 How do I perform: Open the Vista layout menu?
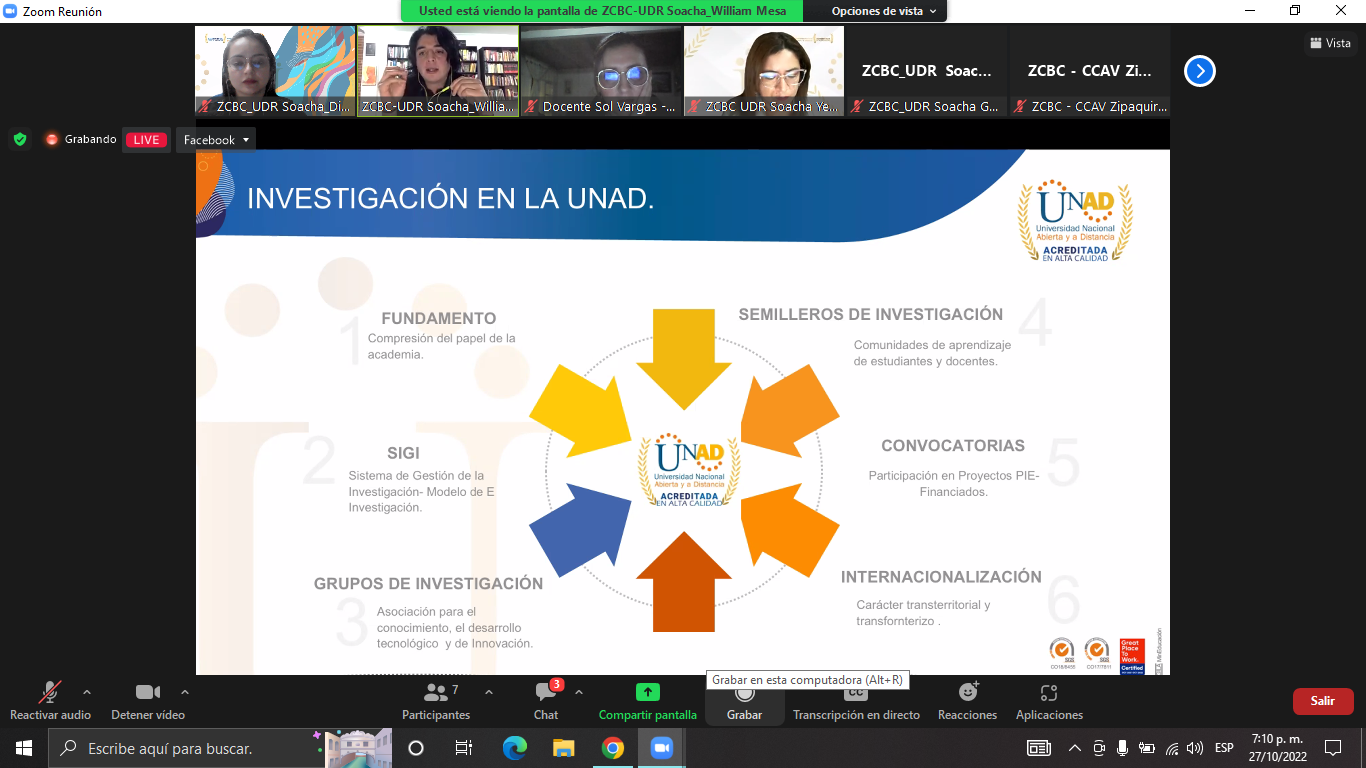(x=1330, y=43)
